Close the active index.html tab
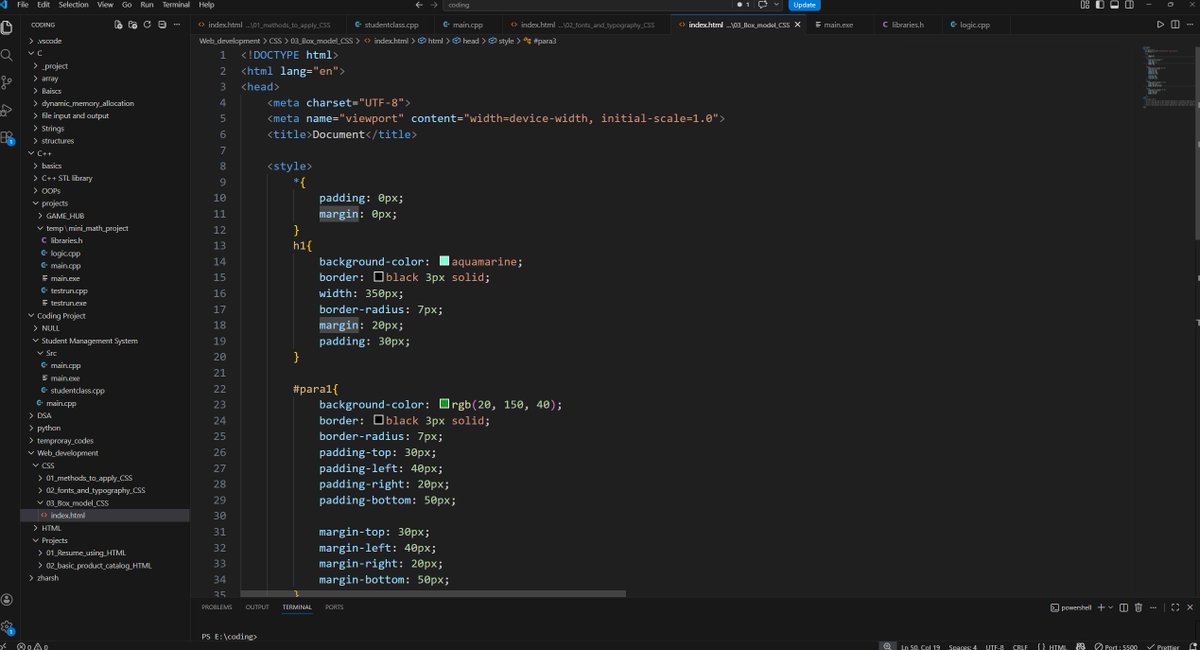Image resolution: width=1200 pixels, height=650 pixels. pyautogui.click(x=797, y=24)
